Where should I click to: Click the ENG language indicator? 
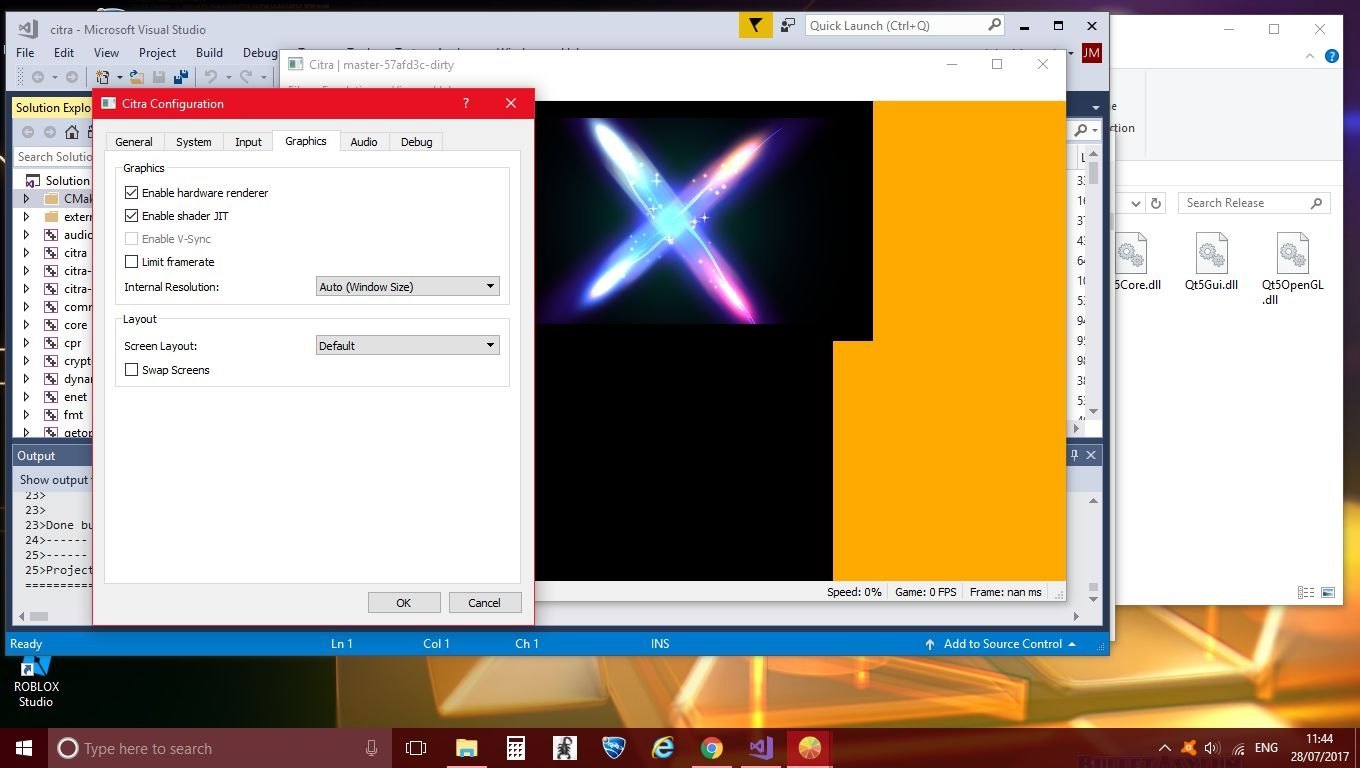1266,748
